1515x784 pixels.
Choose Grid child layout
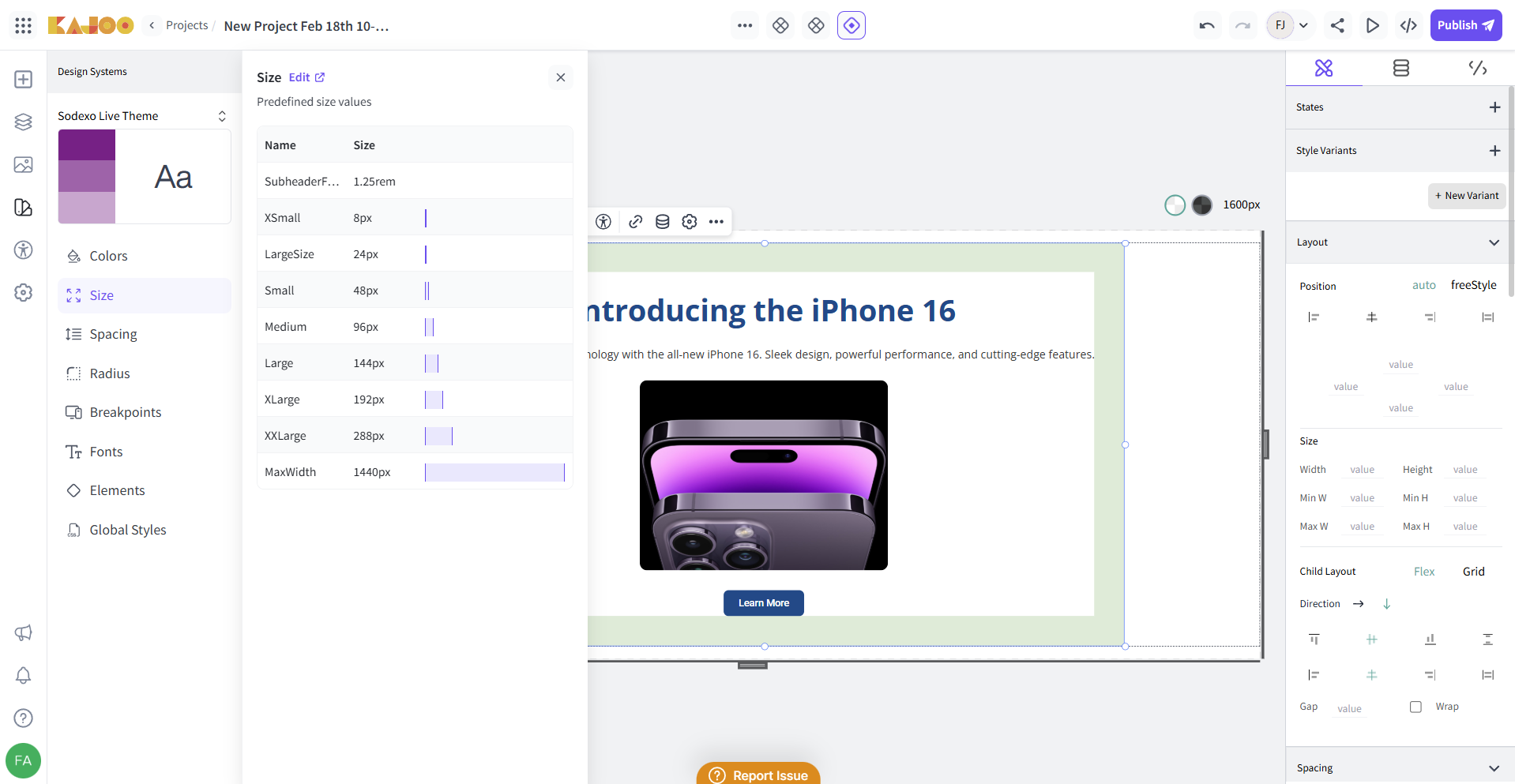(x=1474, y=572)
